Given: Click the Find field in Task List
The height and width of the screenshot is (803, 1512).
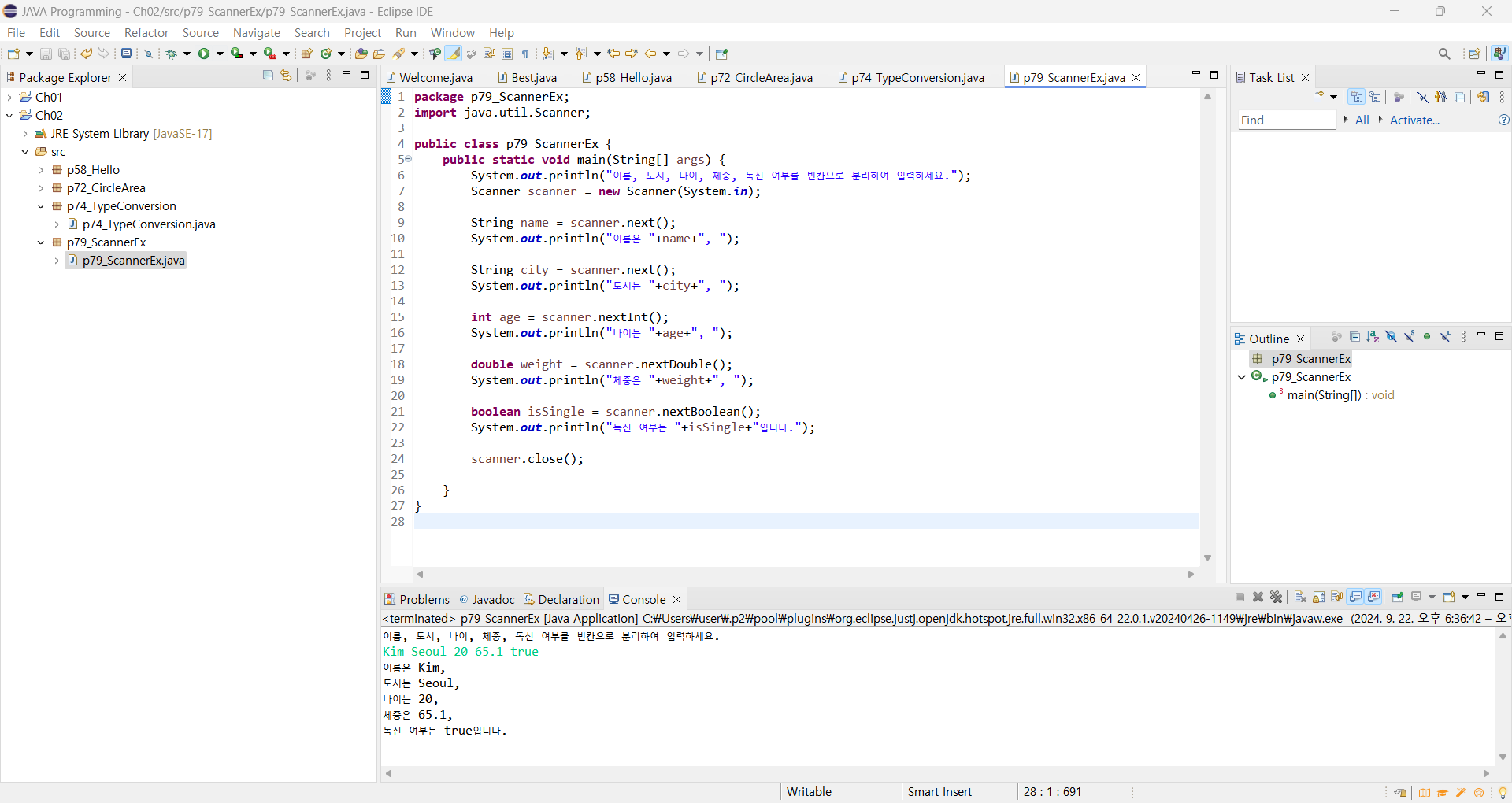Looking at the screenshot, I should (x=1287, y=120).
